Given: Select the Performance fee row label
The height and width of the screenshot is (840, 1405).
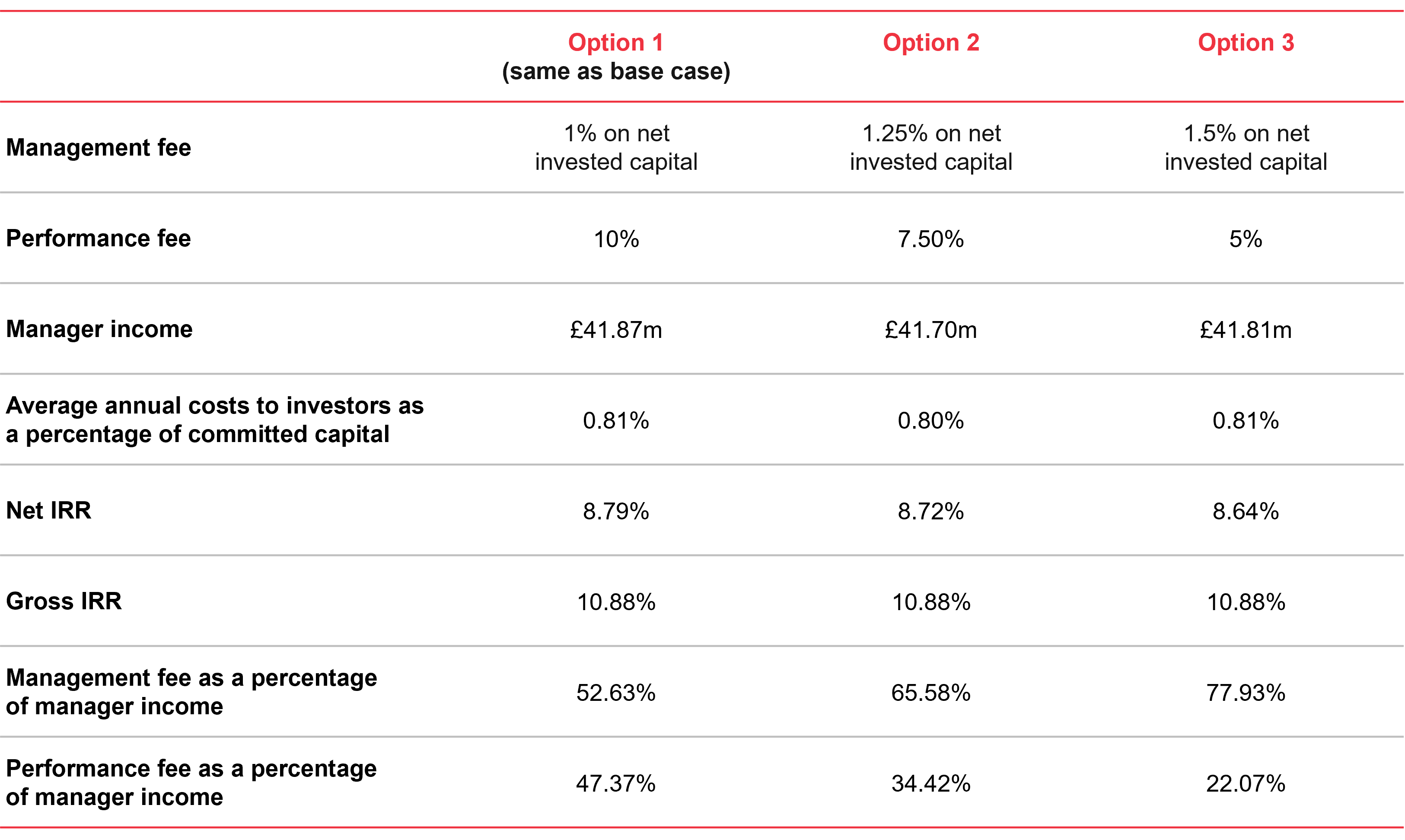Looking at the screenshot, I should 99,238.
